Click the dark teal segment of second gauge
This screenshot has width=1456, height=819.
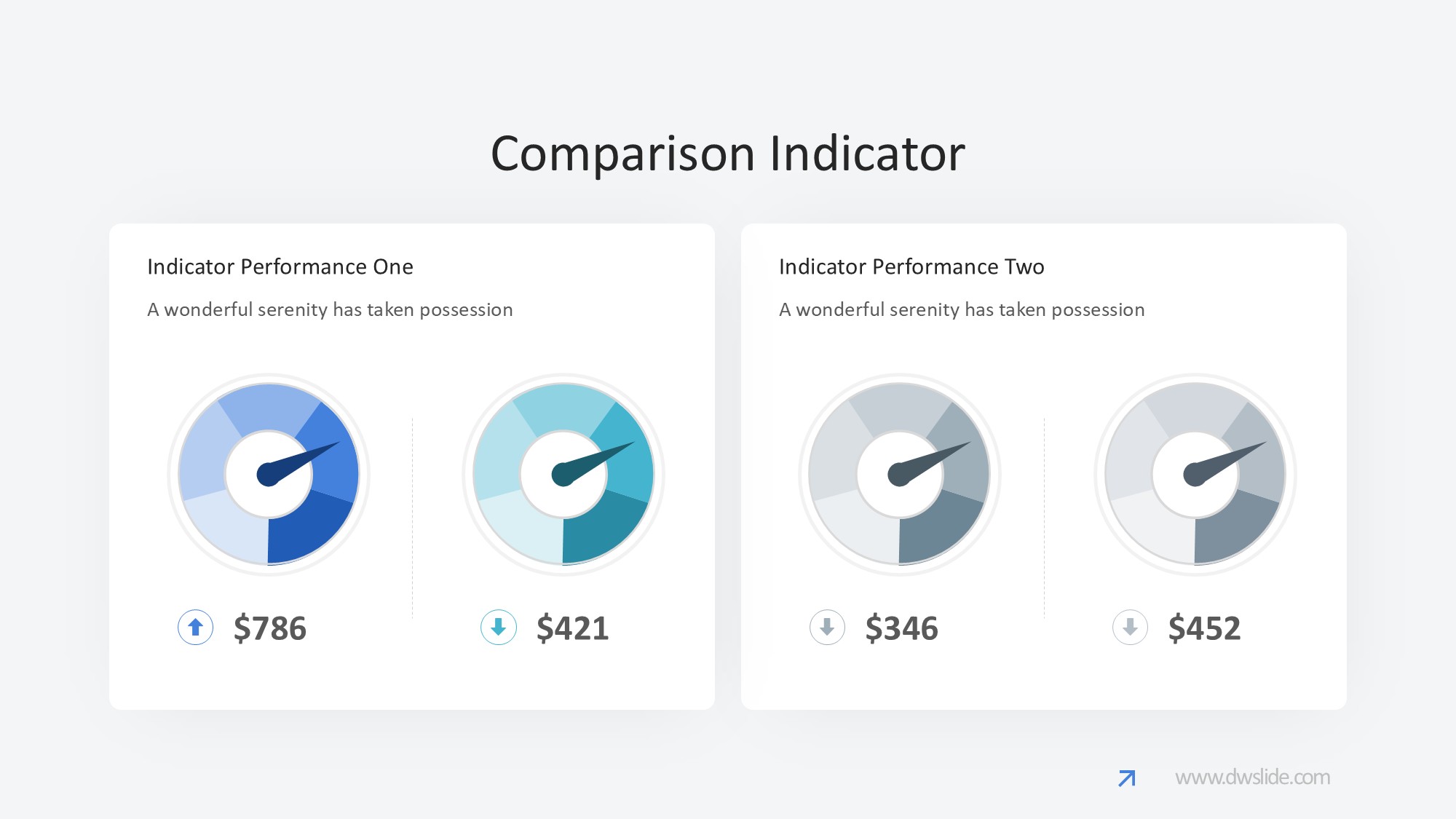[604, 530]
